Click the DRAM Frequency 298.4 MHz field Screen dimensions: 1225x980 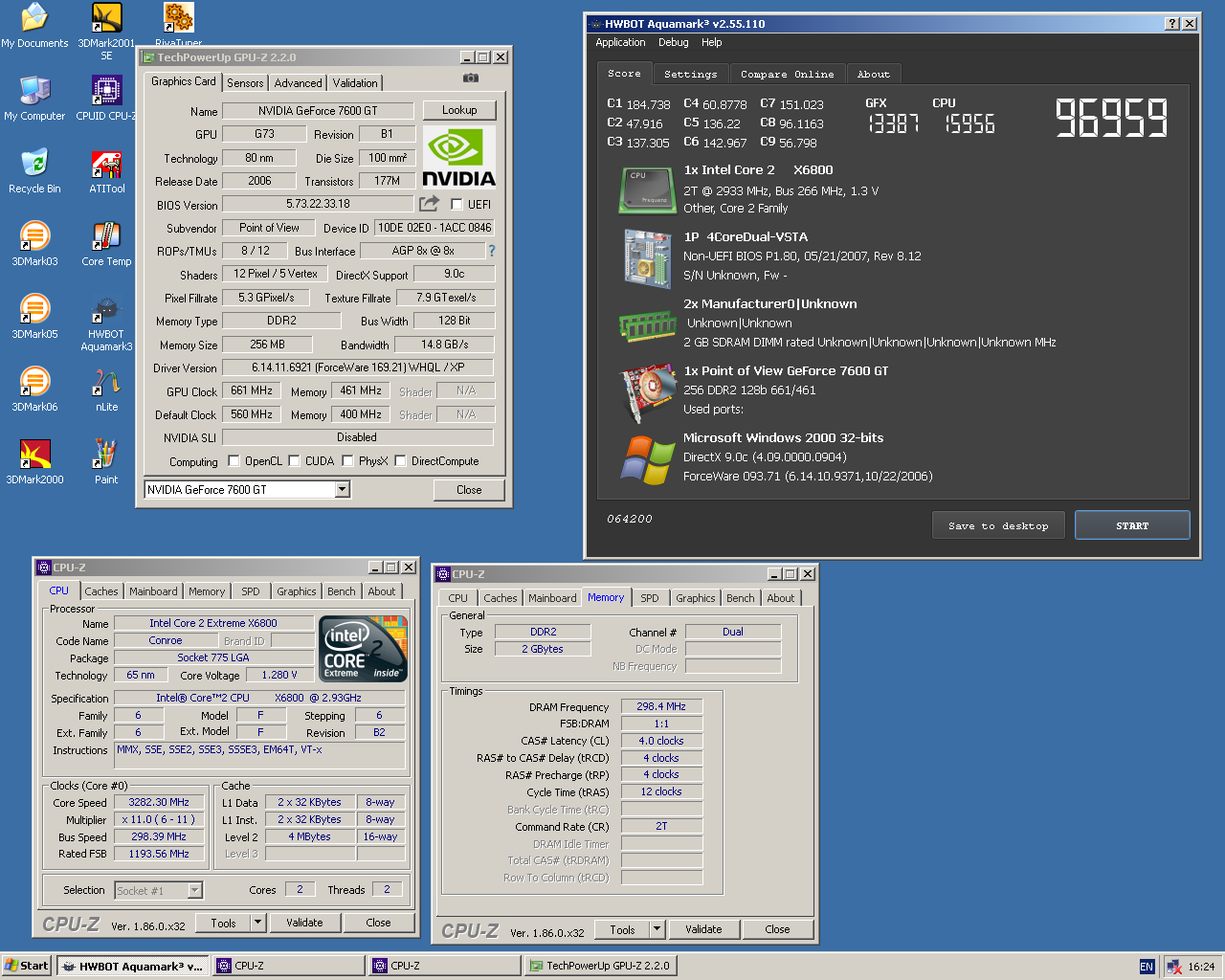[661, 706]
